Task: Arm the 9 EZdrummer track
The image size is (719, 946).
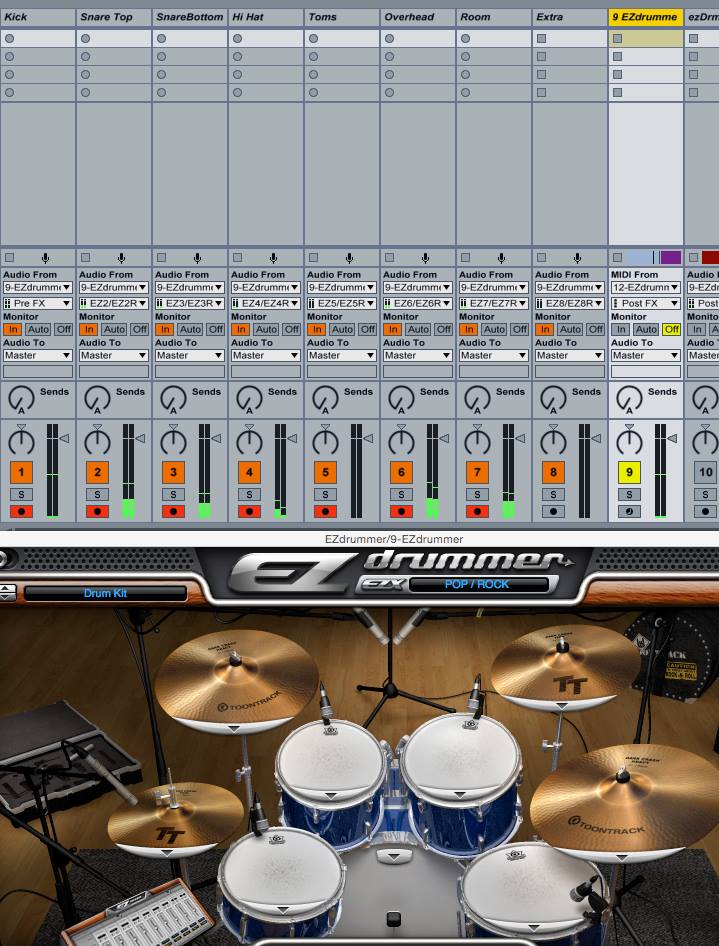Action: click(629, 512)
